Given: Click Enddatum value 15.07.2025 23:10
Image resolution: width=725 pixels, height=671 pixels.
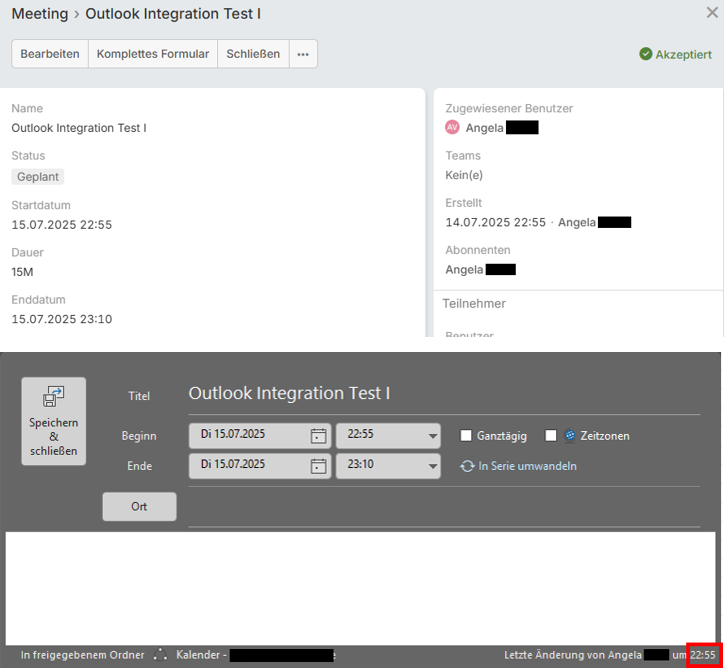Looking at the screenshot, I should pyautogui.click(x=61, y=319).
